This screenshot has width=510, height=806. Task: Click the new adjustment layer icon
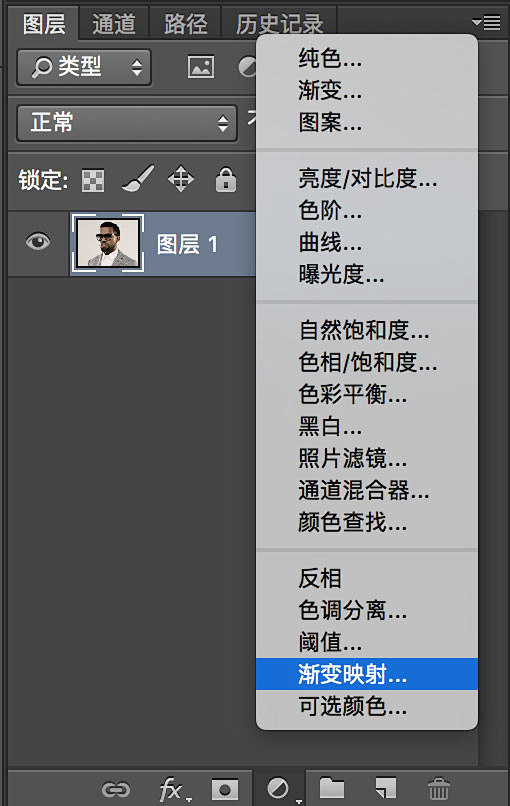[278, 788]
